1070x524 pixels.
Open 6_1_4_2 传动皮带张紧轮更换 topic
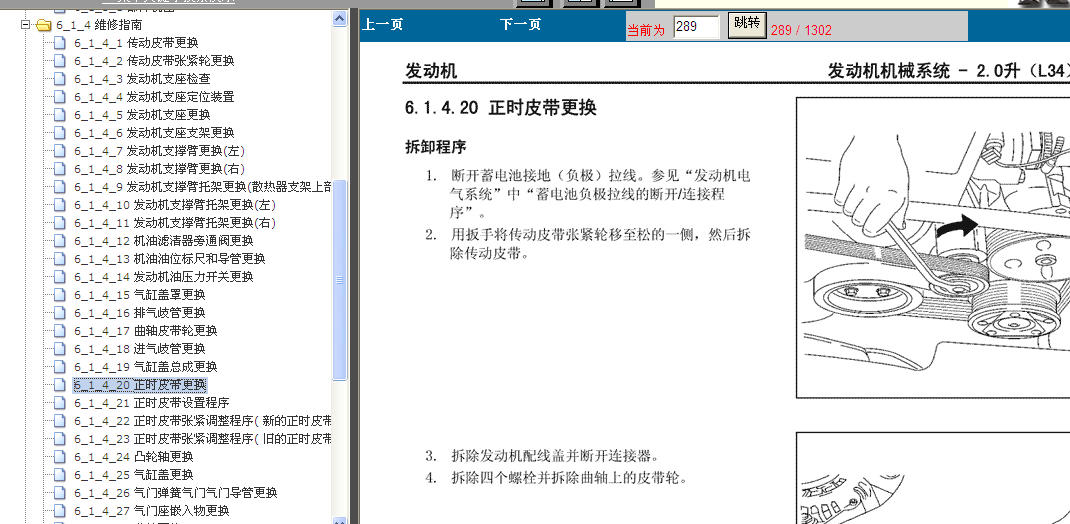[x=154, y=61]
